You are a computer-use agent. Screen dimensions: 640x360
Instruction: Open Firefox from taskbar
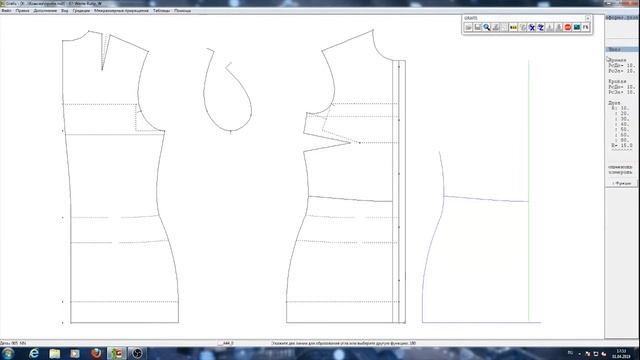coord(96,353)
